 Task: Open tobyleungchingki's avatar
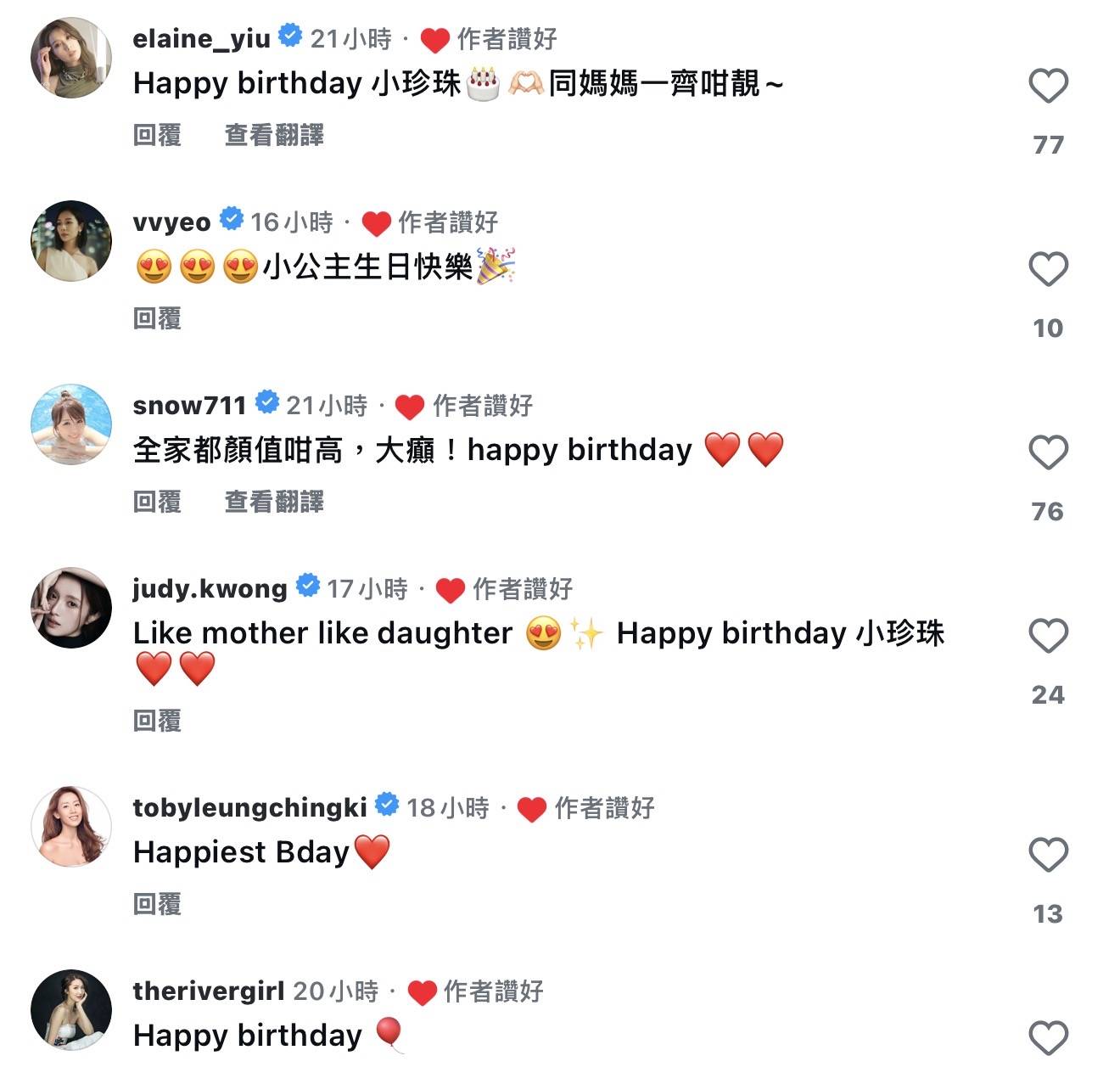(71, 827)
